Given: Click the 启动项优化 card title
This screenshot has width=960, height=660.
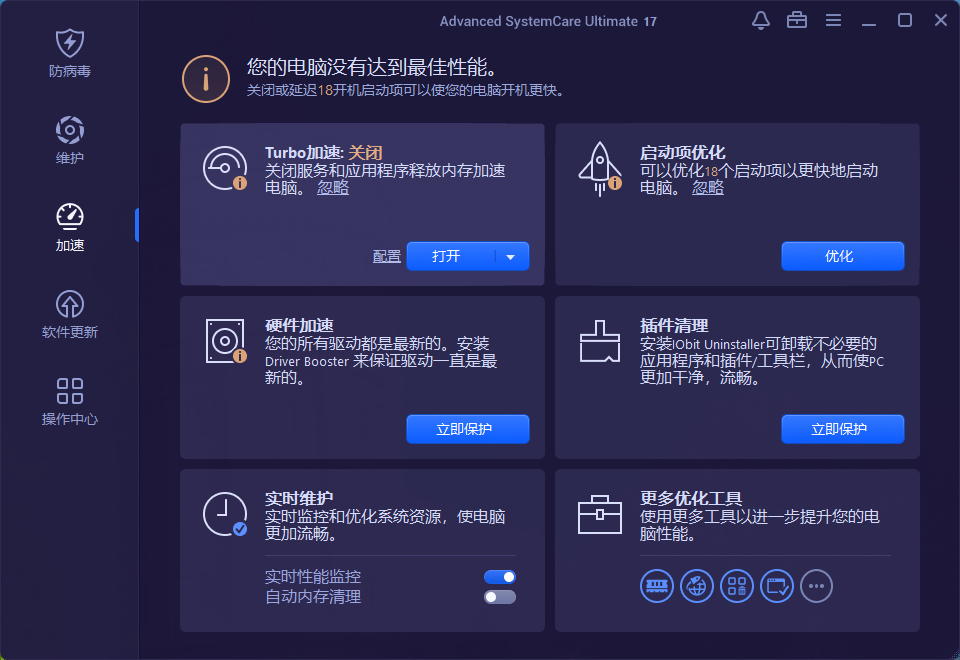Looking at the screenshot, I should tap(682, 152).
